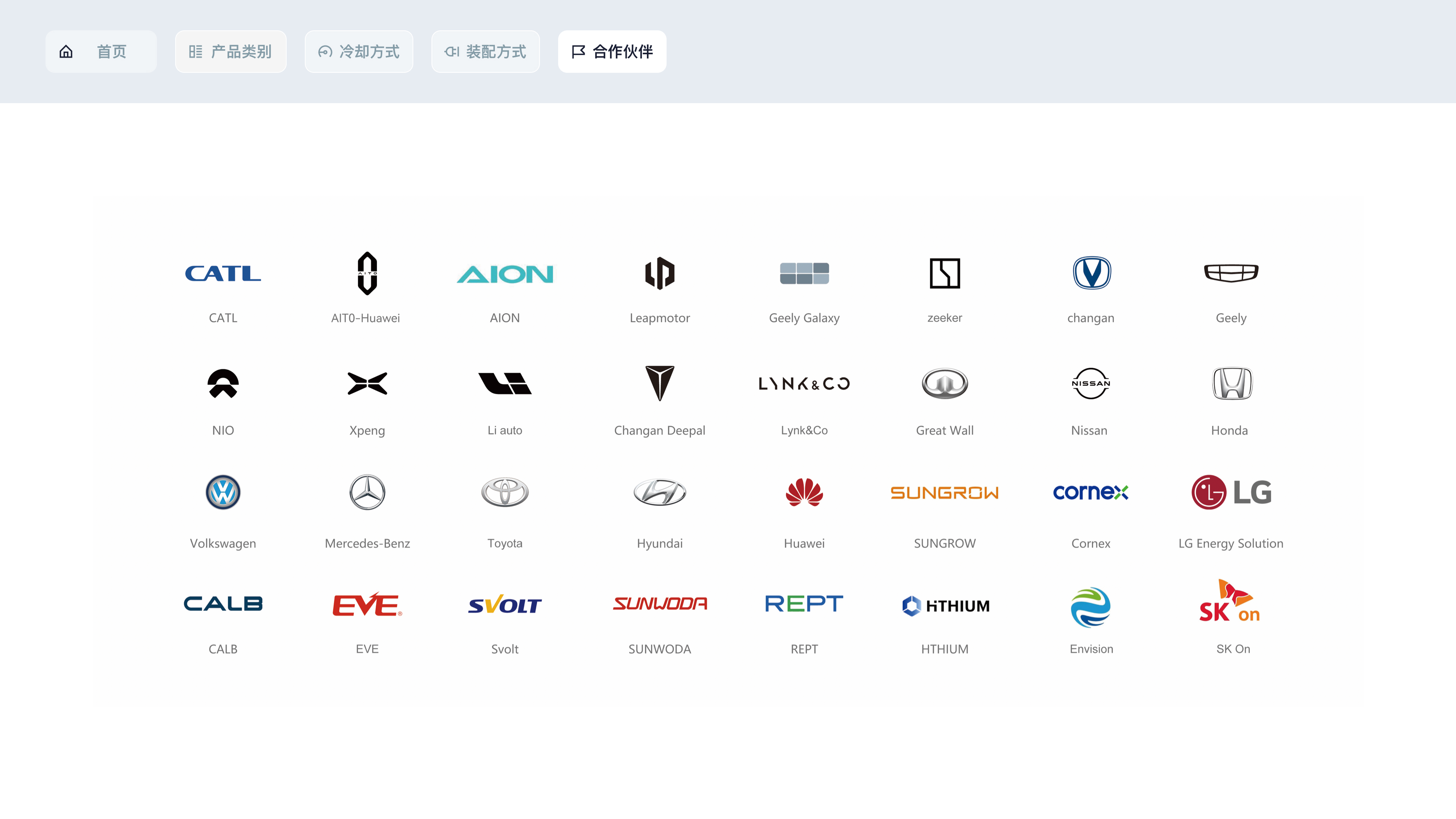The height and width of the screenshot is (819, 1456).
Task: Click the Li auto logo
Action: pos(505,383)
